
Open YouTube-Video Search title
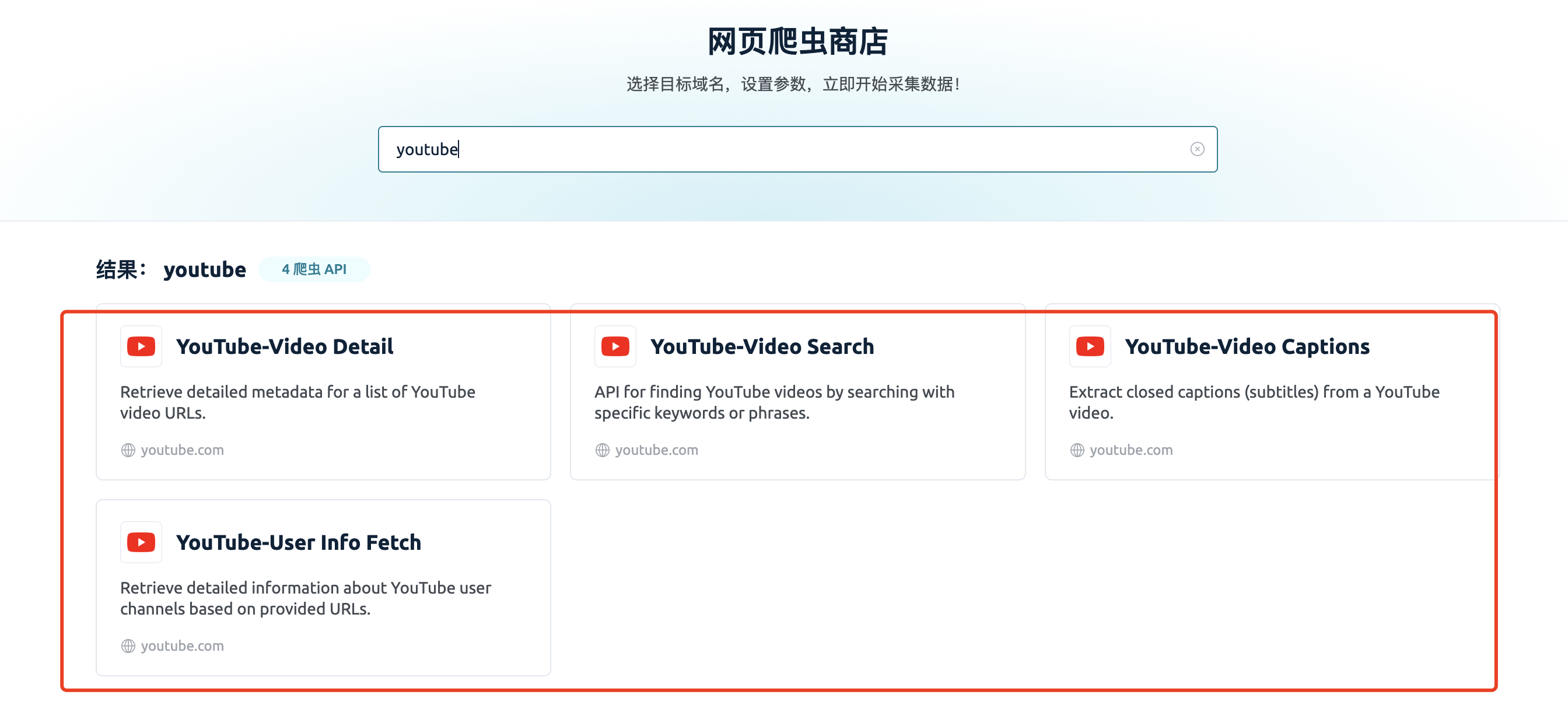coord(761,346)
